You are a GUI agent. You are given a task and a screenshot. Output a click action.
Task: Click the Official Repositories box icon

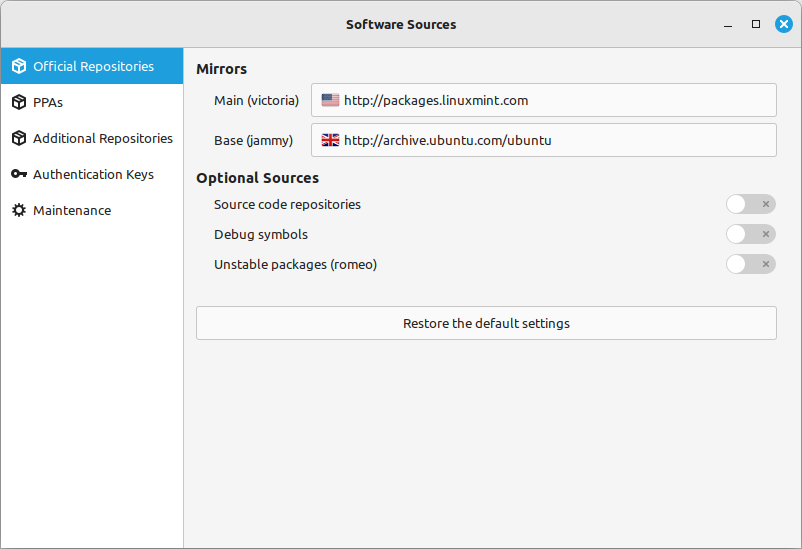pos(19,67)
